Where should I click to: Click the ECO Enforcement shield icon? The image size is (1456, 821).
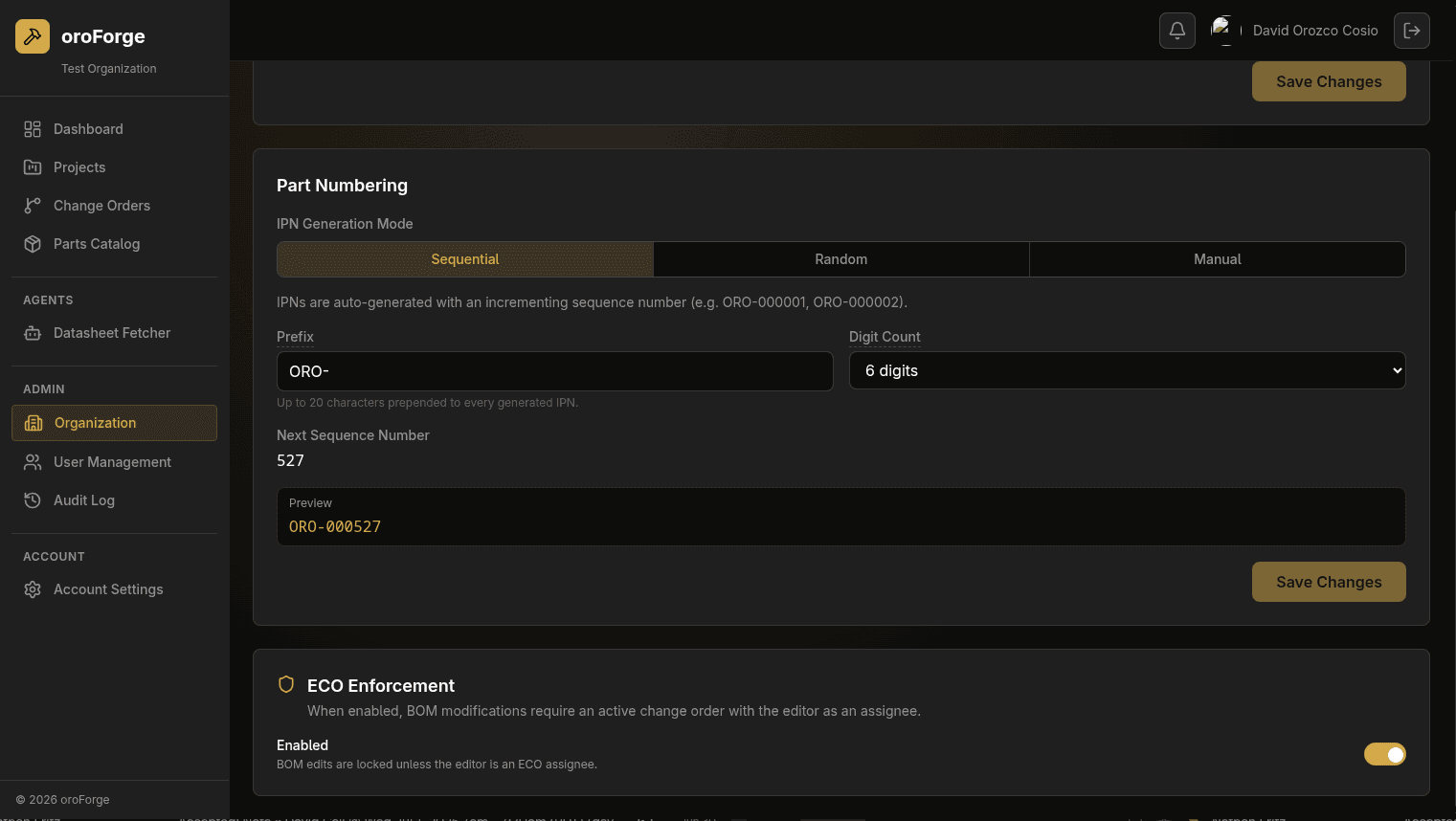pos(286,684)
